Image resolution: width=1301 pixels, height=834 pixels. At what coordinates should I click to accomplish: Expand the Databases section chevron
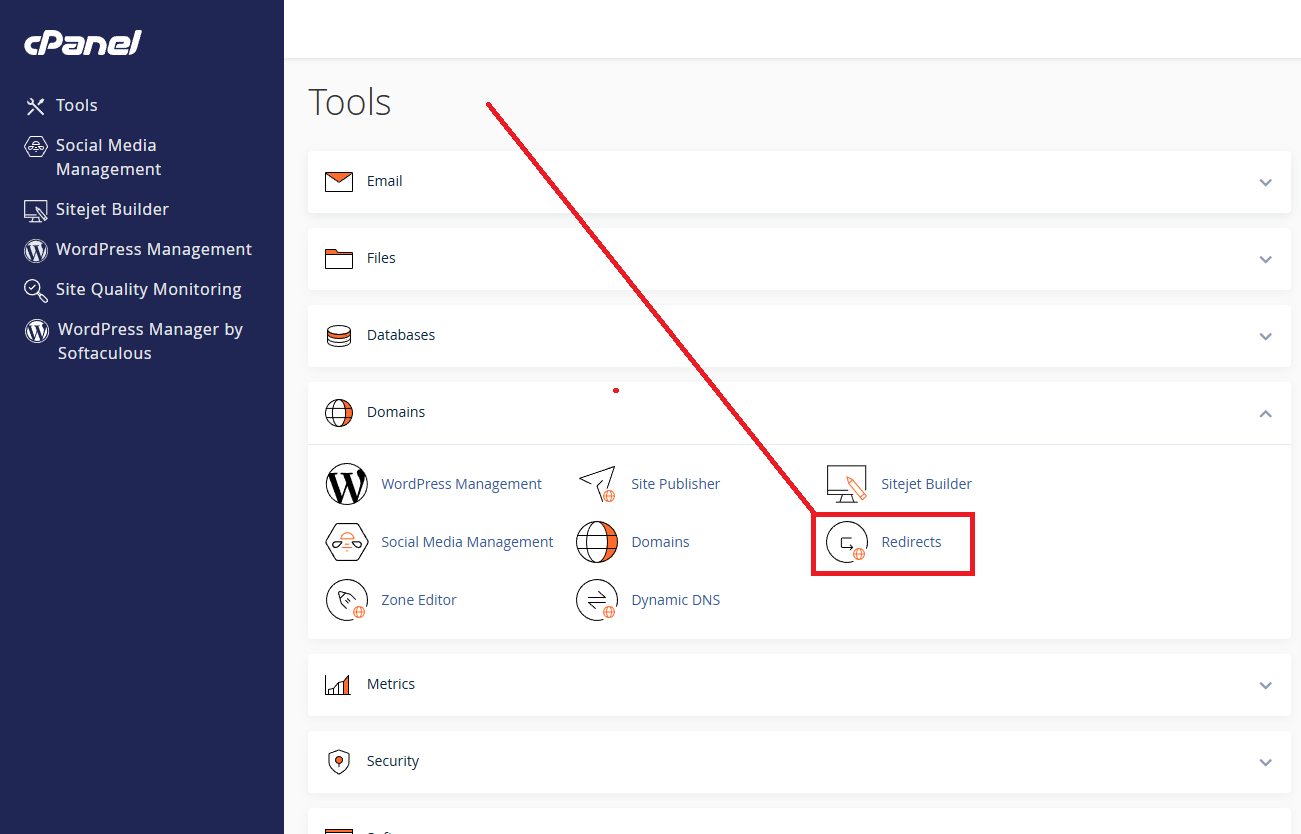click(1266, 336)
